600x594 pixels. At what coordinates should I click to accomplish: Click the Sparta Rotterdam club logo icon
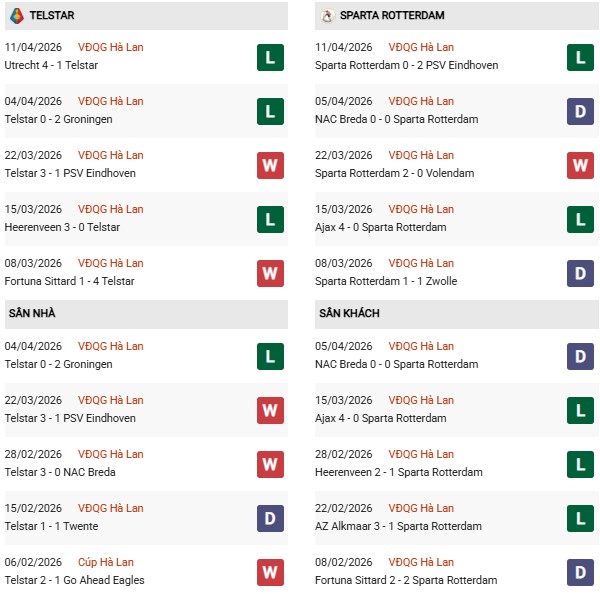(326, 16)
